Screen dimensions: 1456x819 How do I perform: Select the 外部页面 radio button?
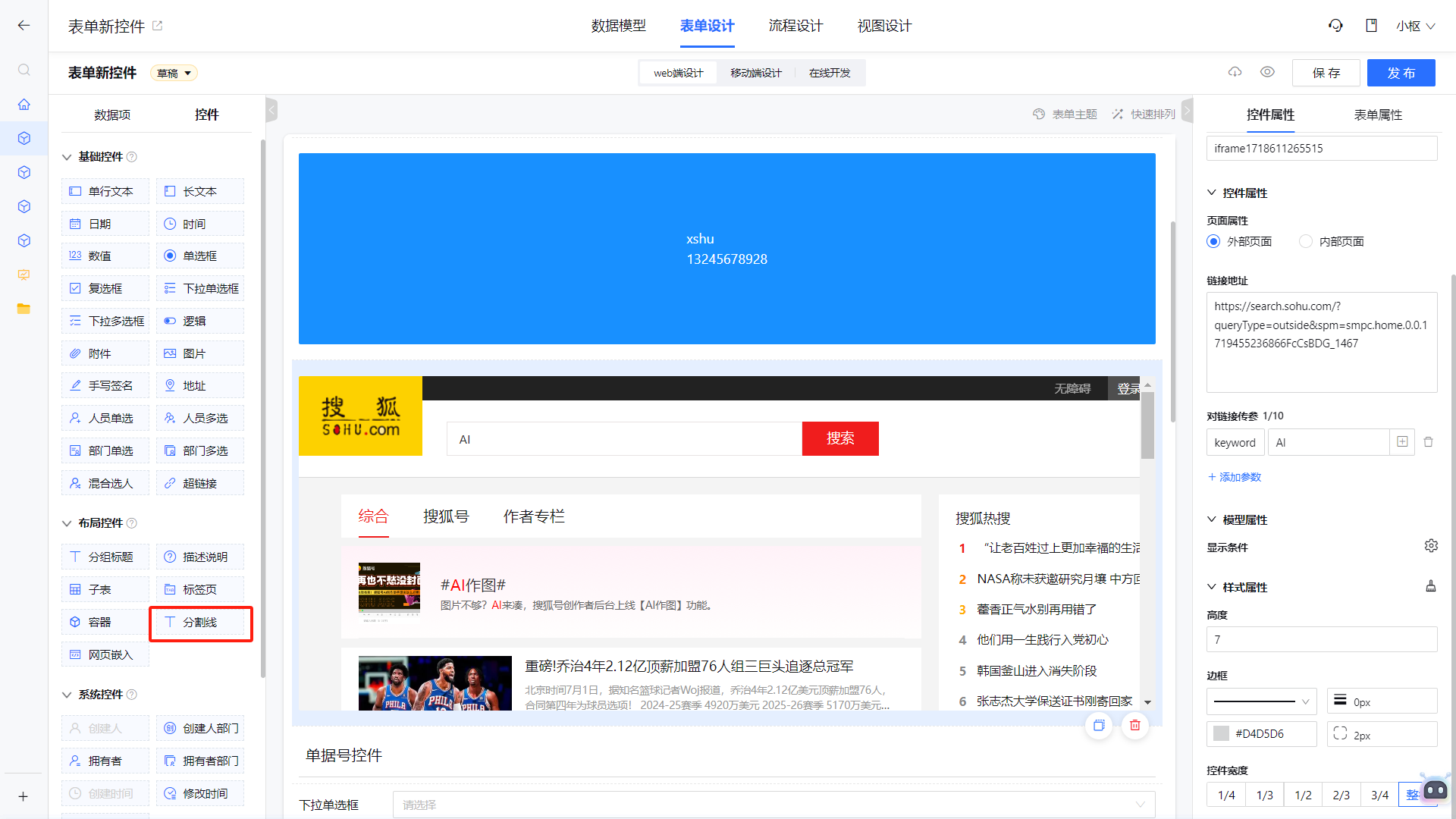[x=1213, y=242]
